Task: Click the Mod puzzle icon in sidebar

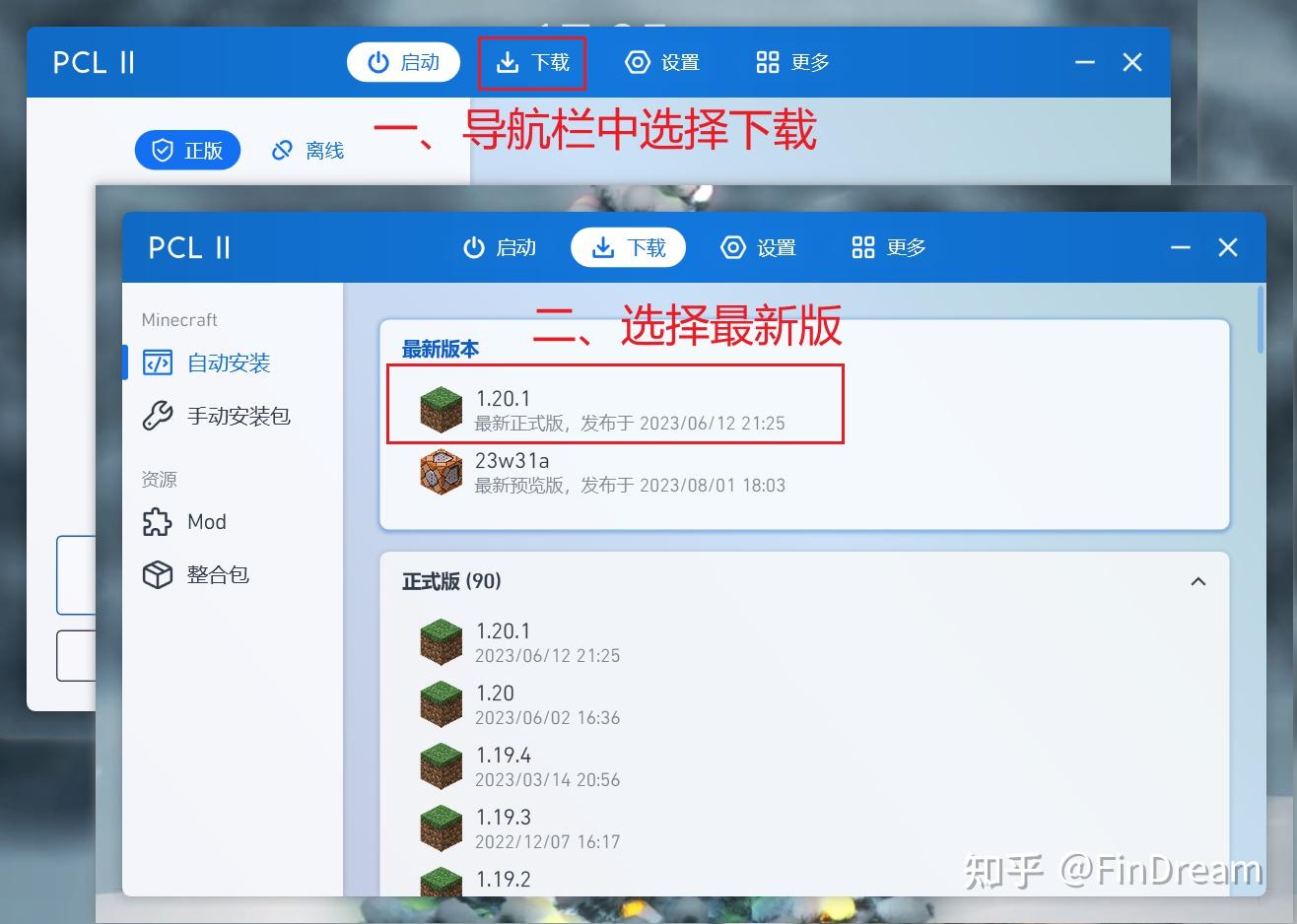Action: pos(158,522)
